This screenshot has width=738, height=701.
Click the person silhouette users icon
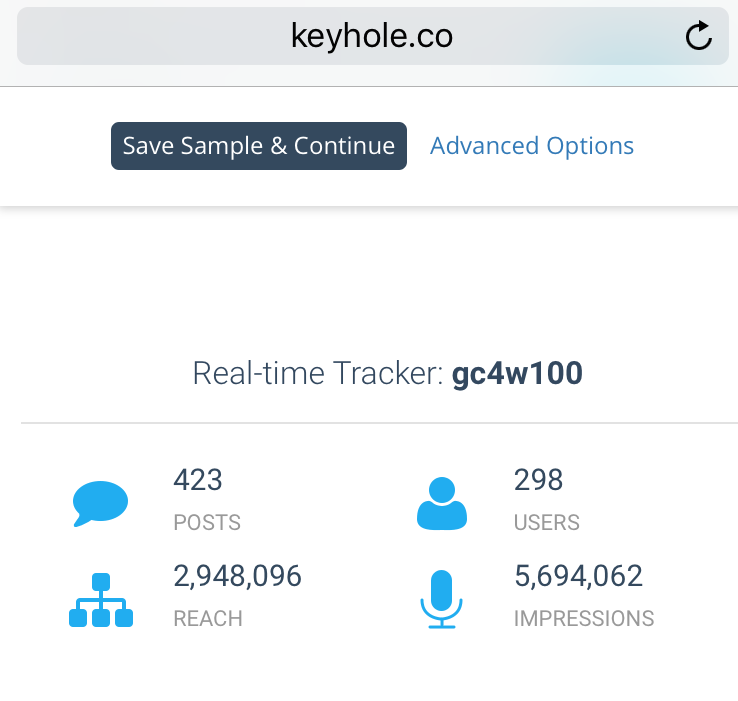coord(441,503)
